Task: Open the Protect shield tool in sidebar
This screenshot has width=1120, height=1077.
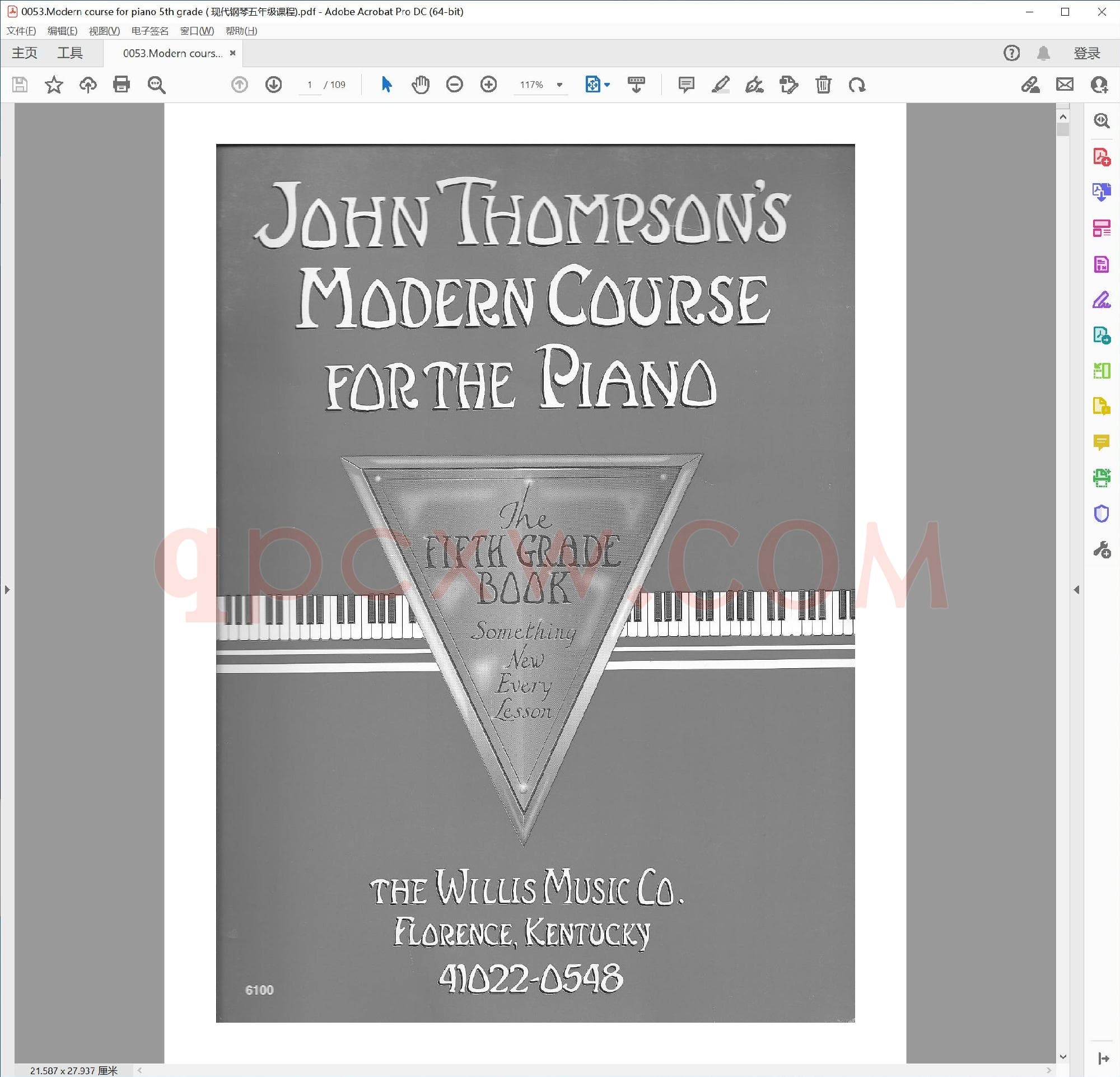Action: (x=1100, y=514)
